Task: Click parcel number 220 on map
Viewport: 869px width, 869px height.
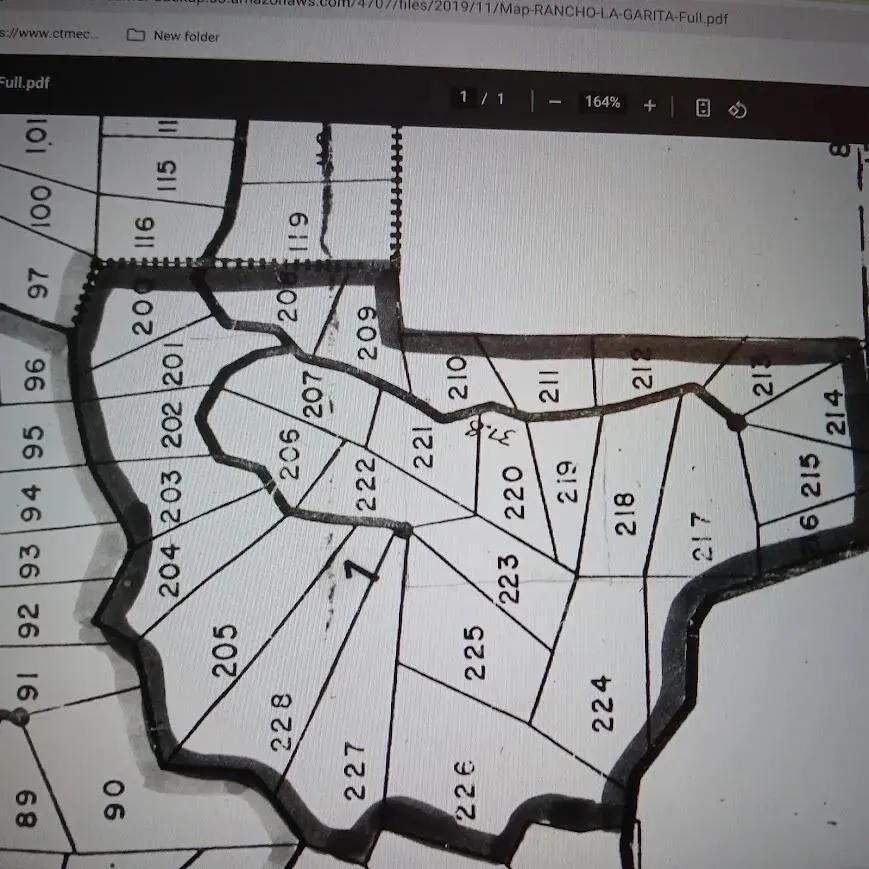Action: 513,492
